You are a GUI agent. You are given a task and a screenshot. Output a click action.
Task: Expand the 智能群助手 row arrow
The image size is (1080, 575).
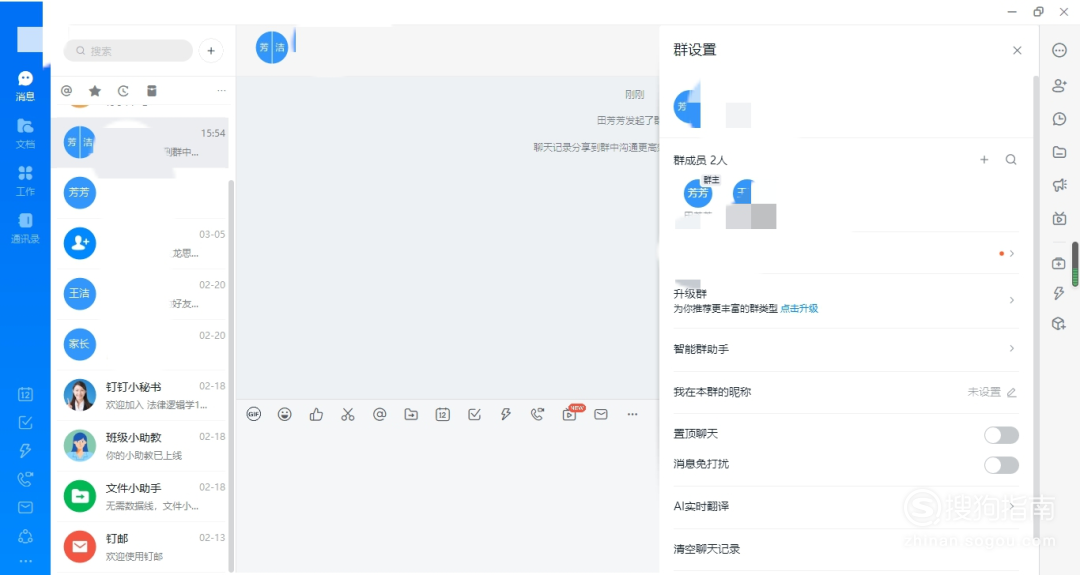pos(1011,349)
